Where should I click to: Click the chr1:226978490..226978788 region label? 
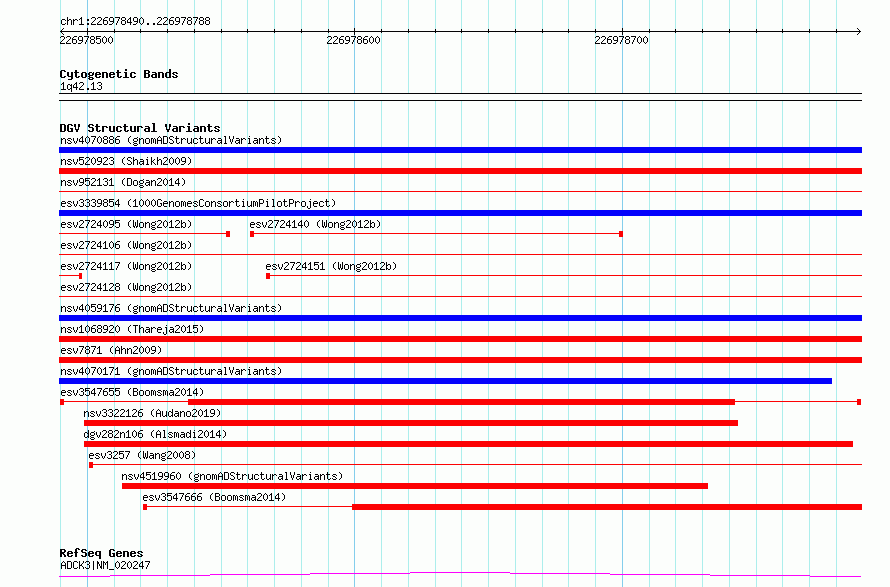135,21
